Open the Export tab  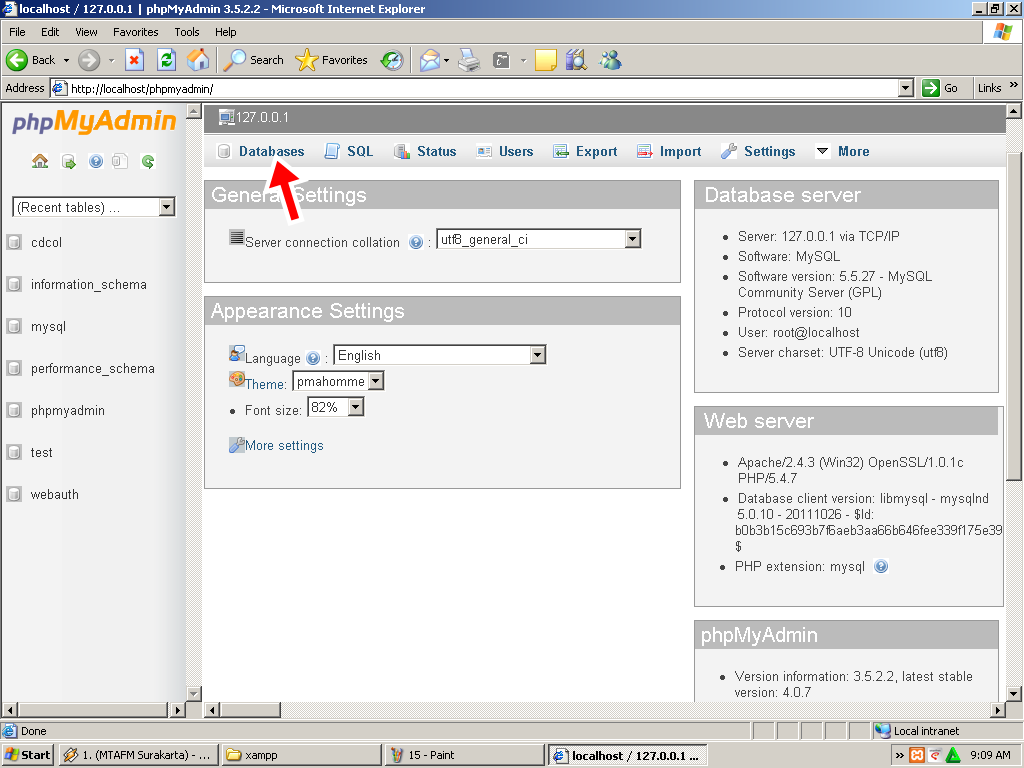click(x=585, y=152)
